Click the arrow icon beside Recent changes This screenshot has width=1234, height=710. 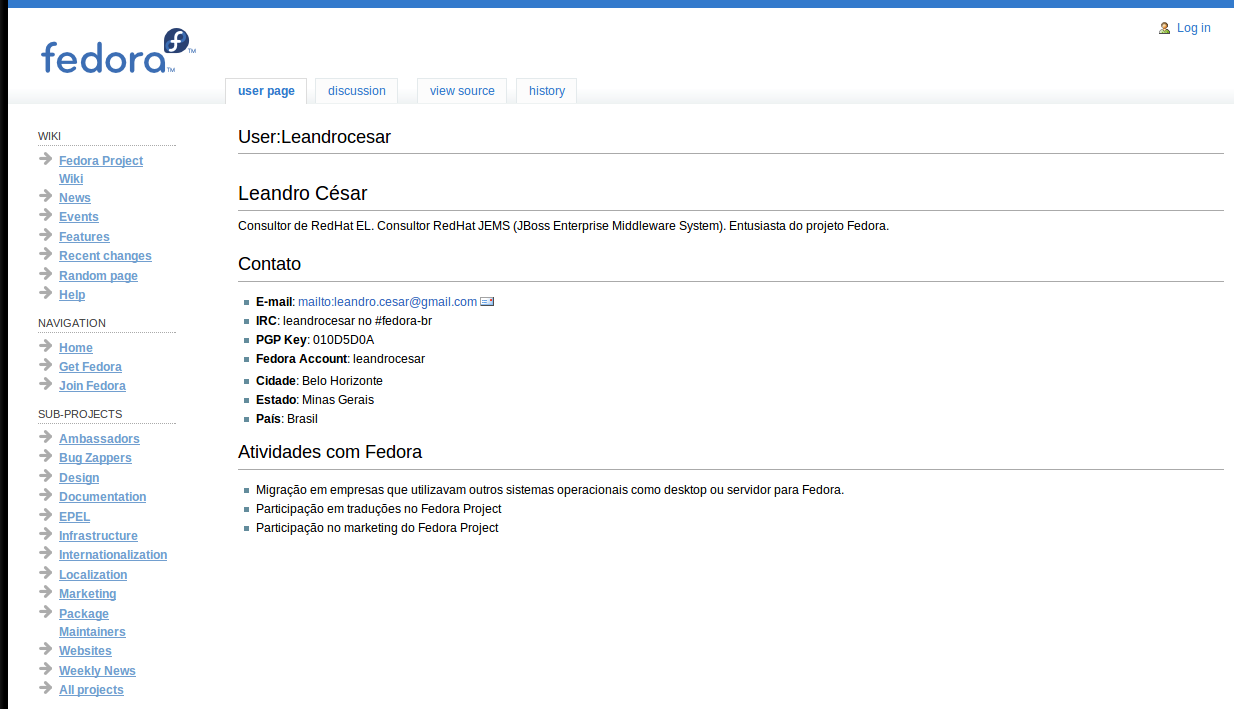click(46, 254)
